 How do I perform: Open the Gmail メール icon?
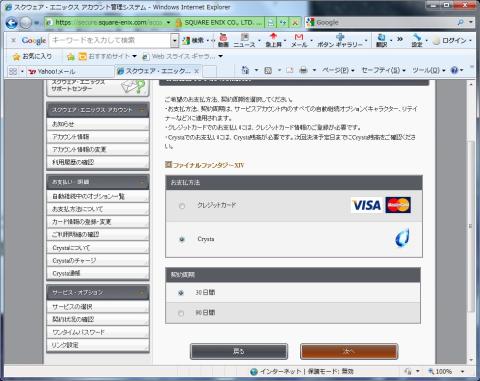tap(299, 40)
